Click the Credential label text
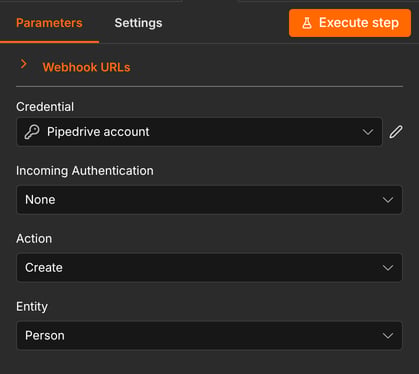The height and width of the screenshot is (374, 419). coord(45,107)
